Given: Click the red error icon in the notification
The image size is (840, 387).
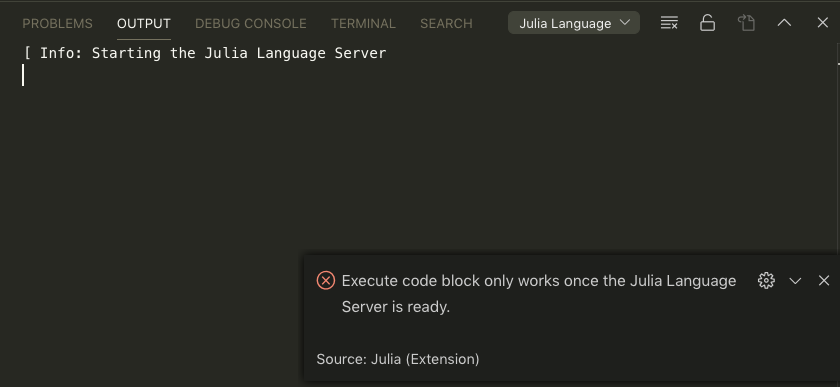Looking at the screenshot, I should 326,280.
